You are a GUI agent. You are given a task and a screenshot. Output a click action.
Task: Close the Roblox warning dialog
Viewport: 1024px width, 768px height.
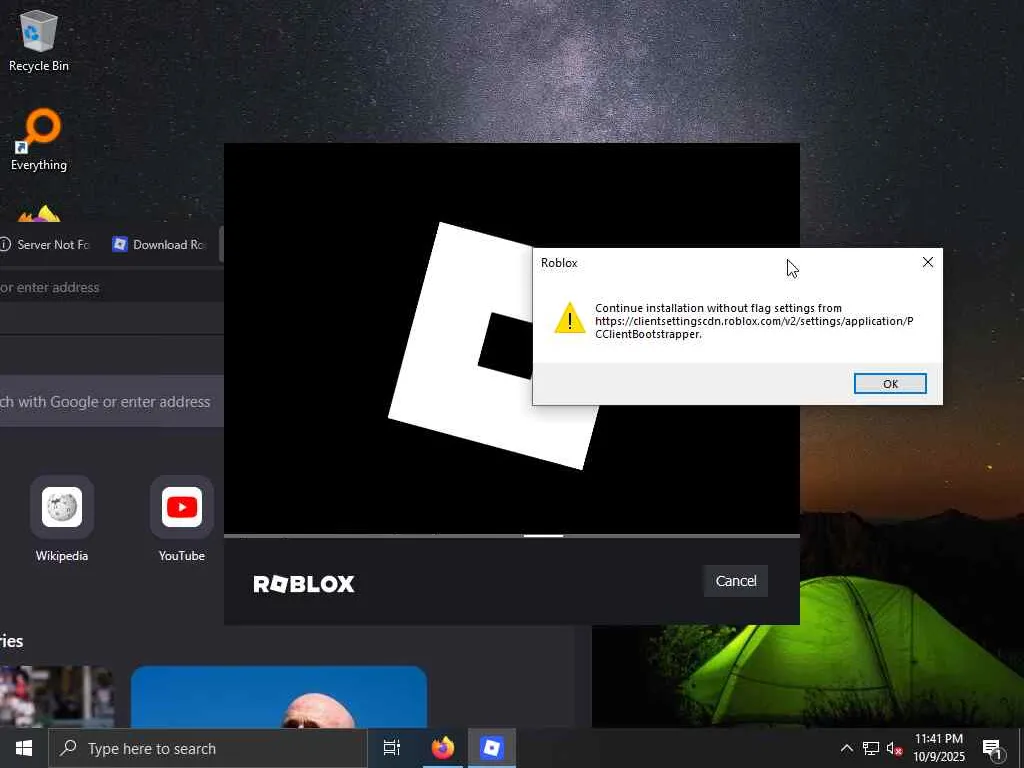927,262
